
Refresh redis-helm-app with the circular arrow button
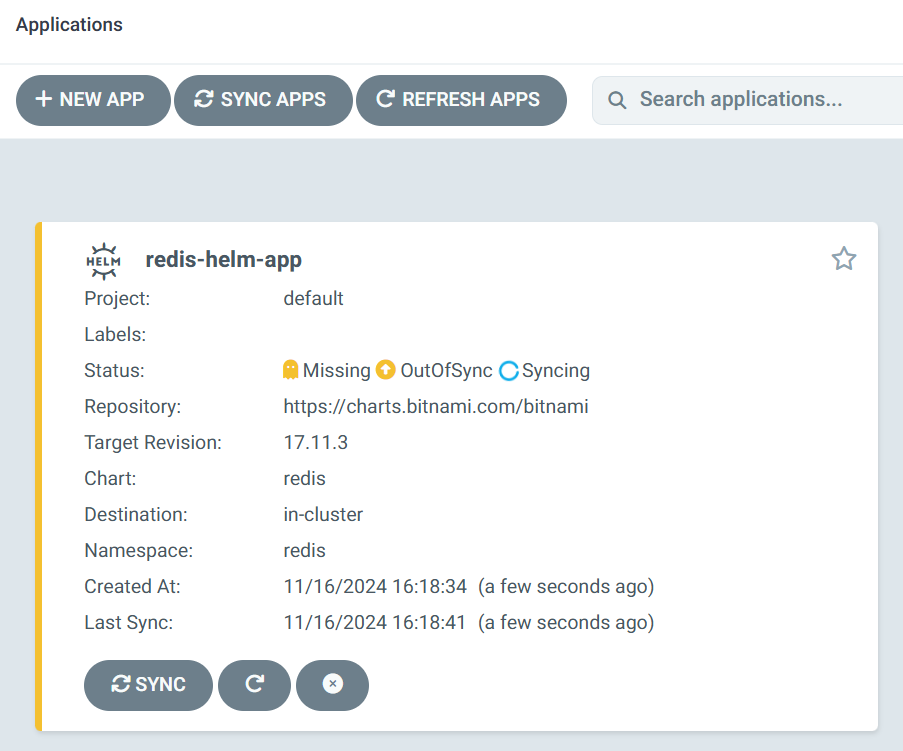pos(255,685)
